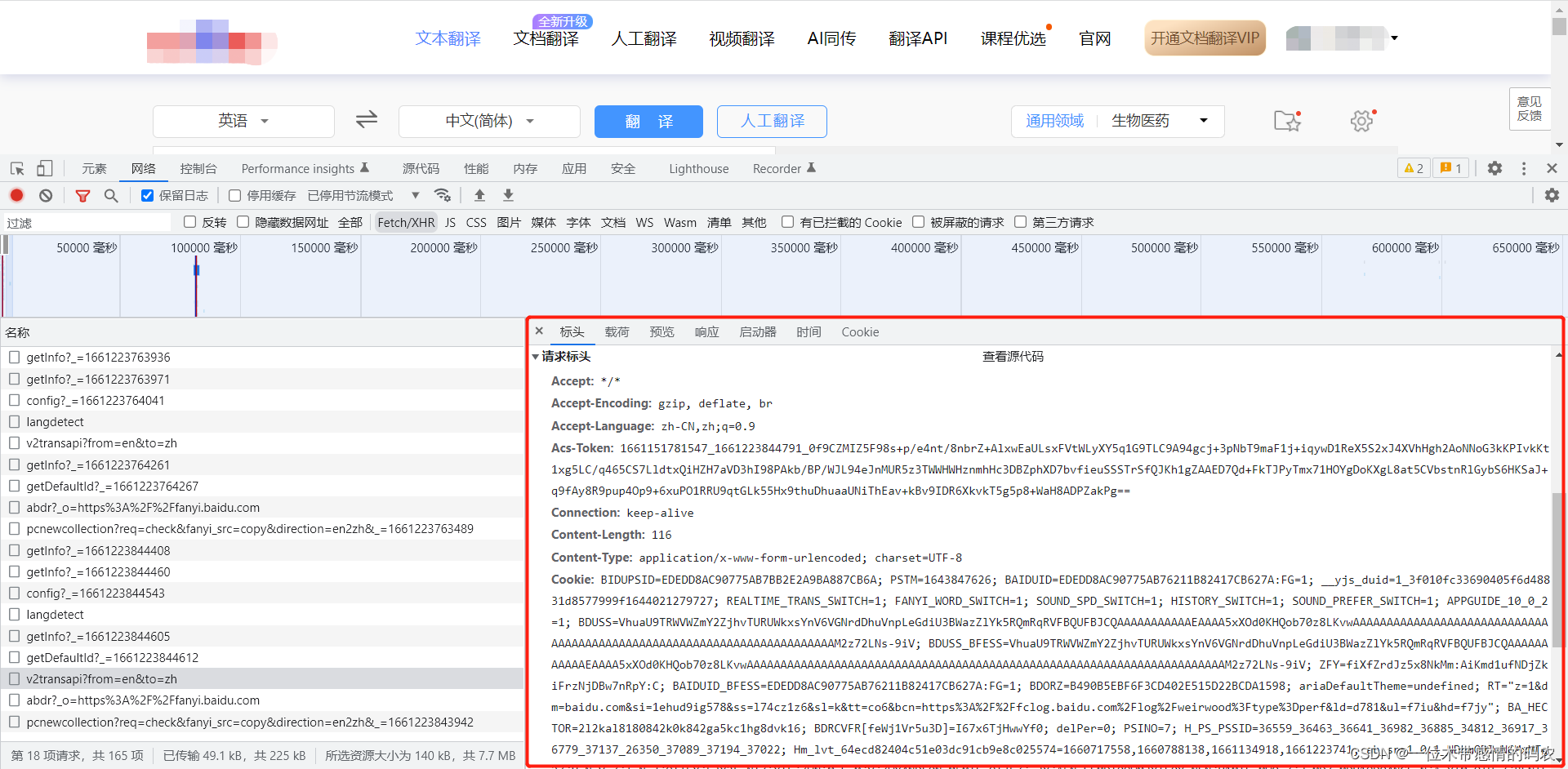Open 视频翻译 navigation link
The height and width of the screenshot is (769, 1568).
click(742, 38)
